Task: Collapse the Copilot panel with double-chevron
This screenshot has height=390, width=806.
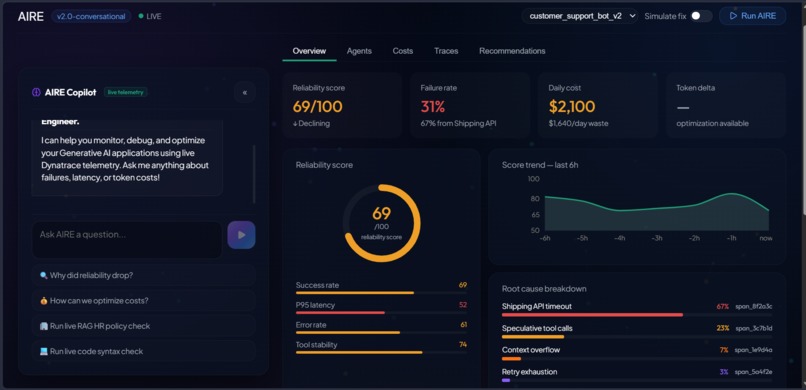Action: [245, 92]
